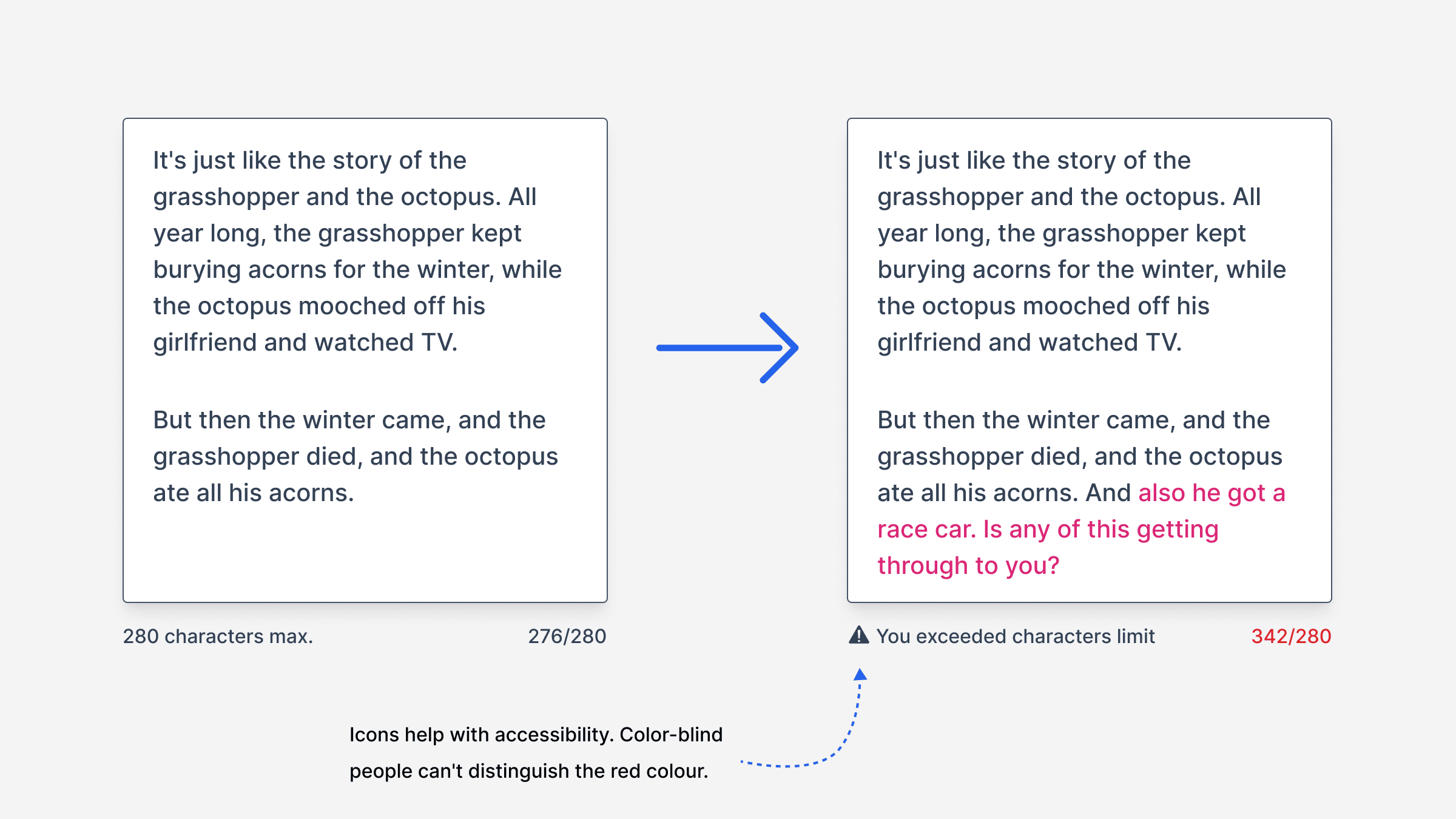Click "But then the winter came" in right box
The image size is (1456, 819).
coord(1025,420)
